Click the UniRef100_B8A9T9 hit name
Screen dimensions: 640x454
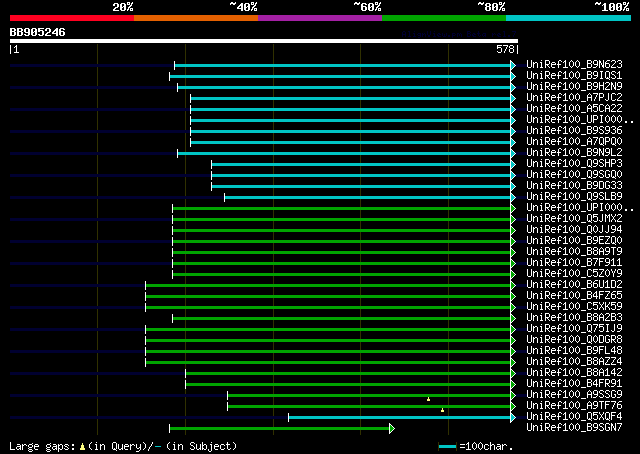(x=574, y=251)
